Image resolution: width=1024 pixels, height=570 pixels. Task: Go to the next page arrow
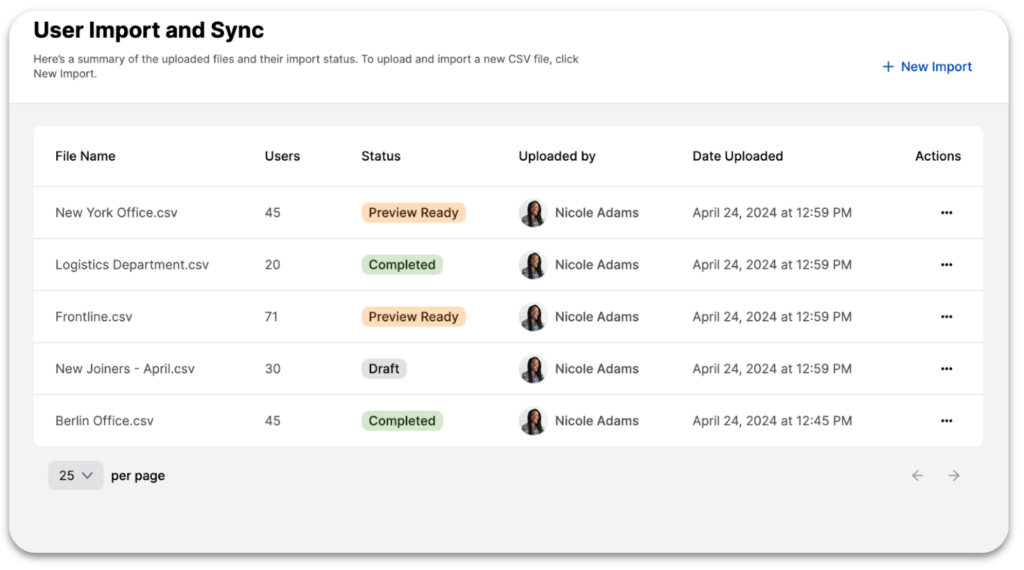pos(954,475)
